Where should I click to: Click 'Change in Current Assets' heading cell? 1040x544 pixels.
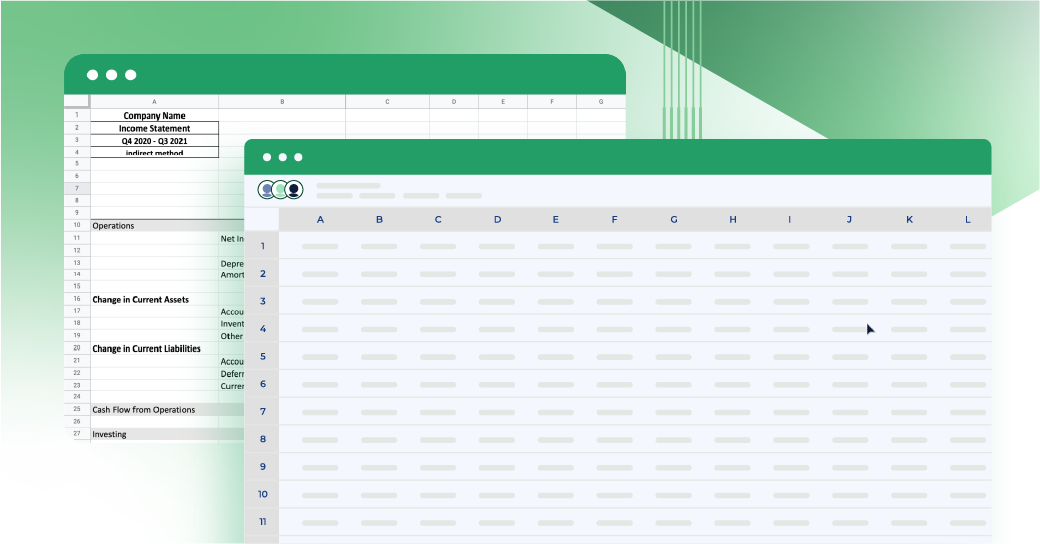tap(141, 299)
